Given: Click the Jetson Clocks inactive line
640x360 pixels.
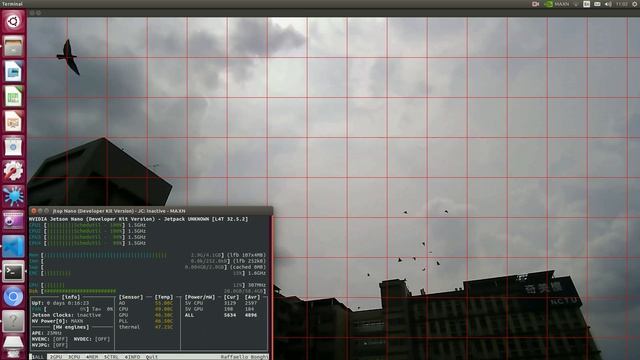Looking at the screenshot, I should [66, 315].
